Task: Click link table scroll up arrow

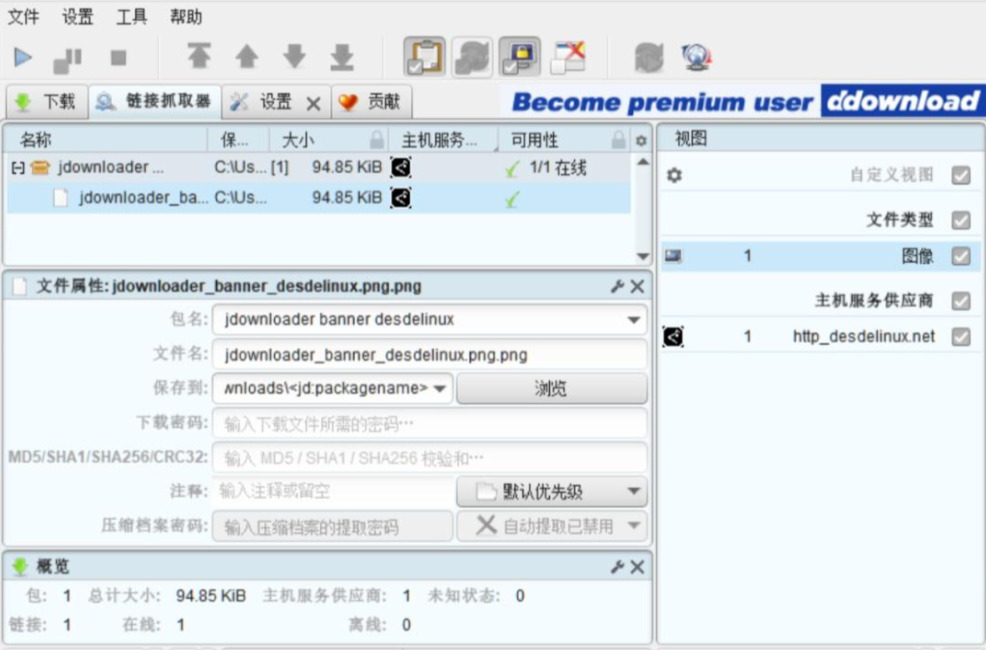Action: 643,162
